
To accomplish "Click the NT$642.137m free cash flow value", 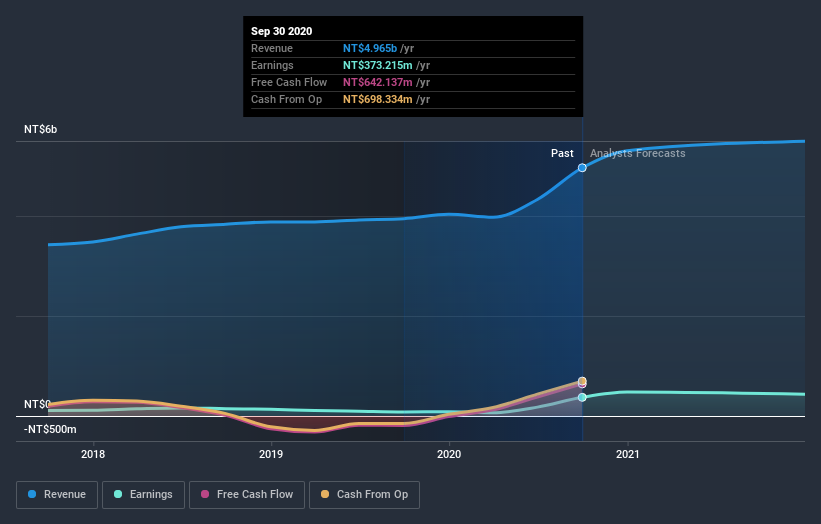I will tap(378, 82).
